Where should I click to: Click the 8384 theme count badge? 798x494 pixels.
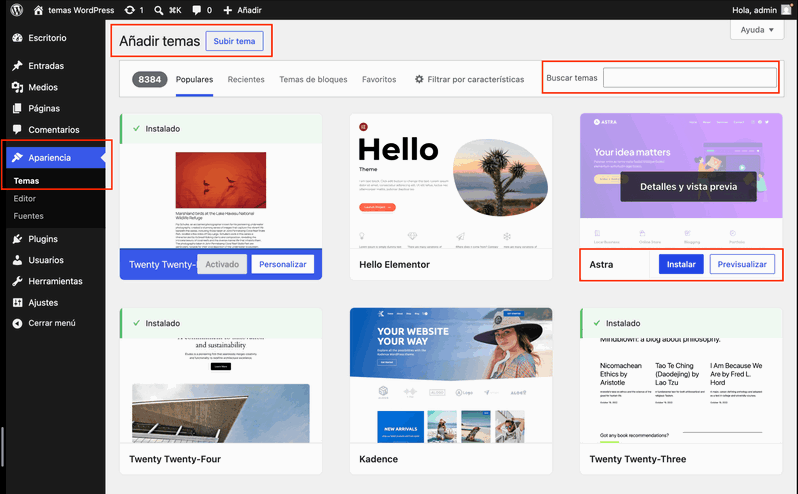pyautogui.click(x=150, y=79)
